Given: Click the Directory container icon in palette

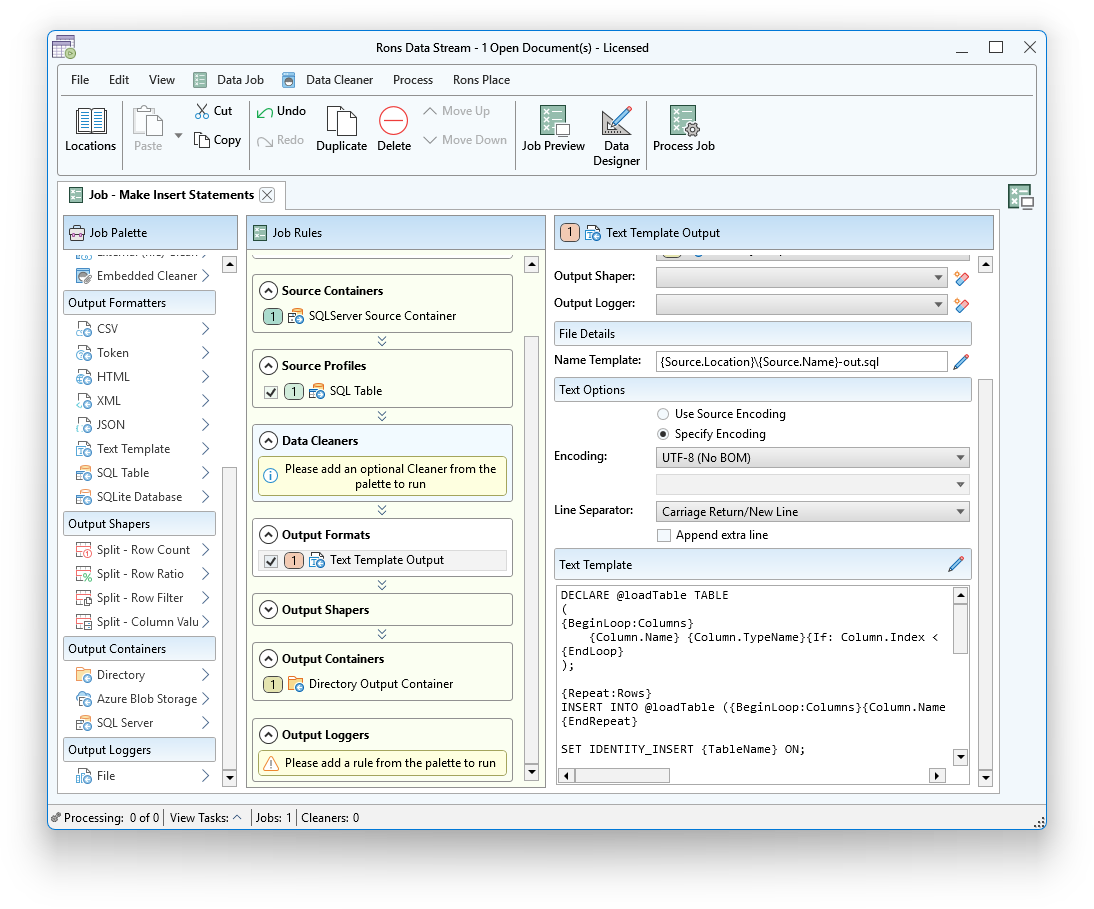Looking at the screenshot, I should tap(84, 675).
